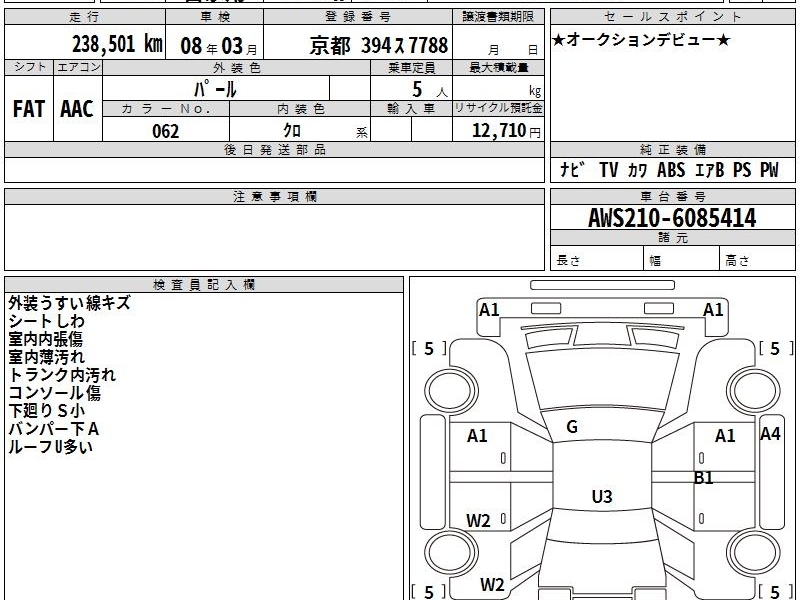Select the note シートしわ
Image resolution: width=800 pixels, height=600 pixels.
[x=46, y=321]
